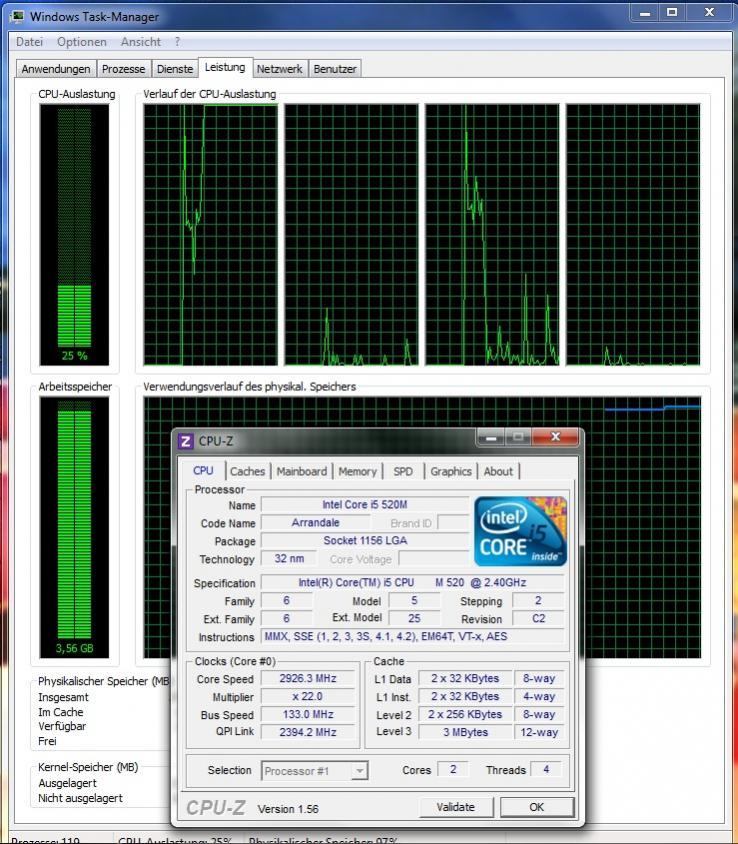The height and width of the screenshot is (844, 738).
Task: Open the Memory tab in CPU-Z
Action: (x=357, y=472)
